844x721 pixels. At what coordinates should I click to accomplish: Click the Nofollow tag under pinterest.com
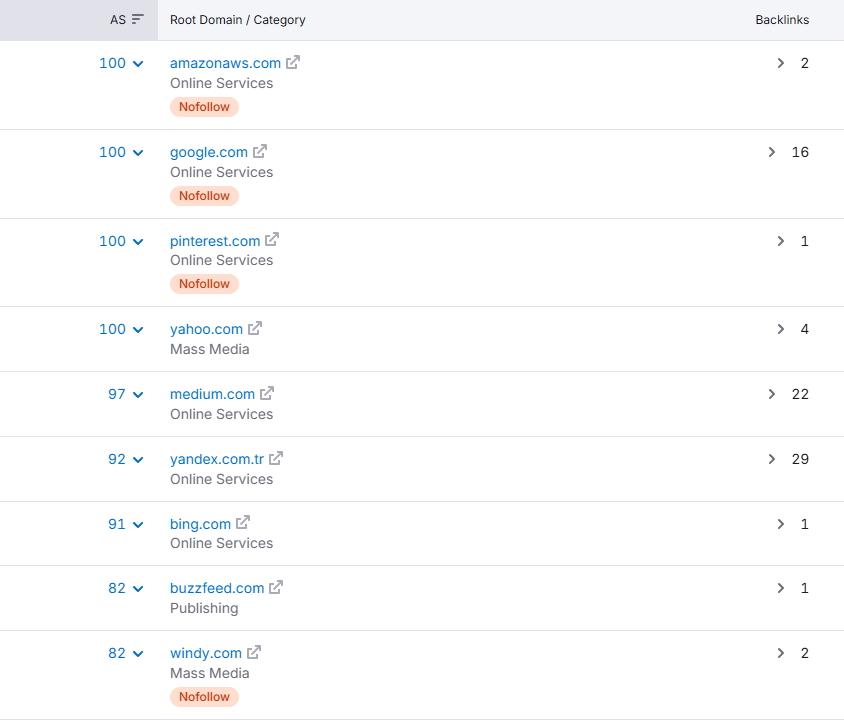[x=205, y=284]
